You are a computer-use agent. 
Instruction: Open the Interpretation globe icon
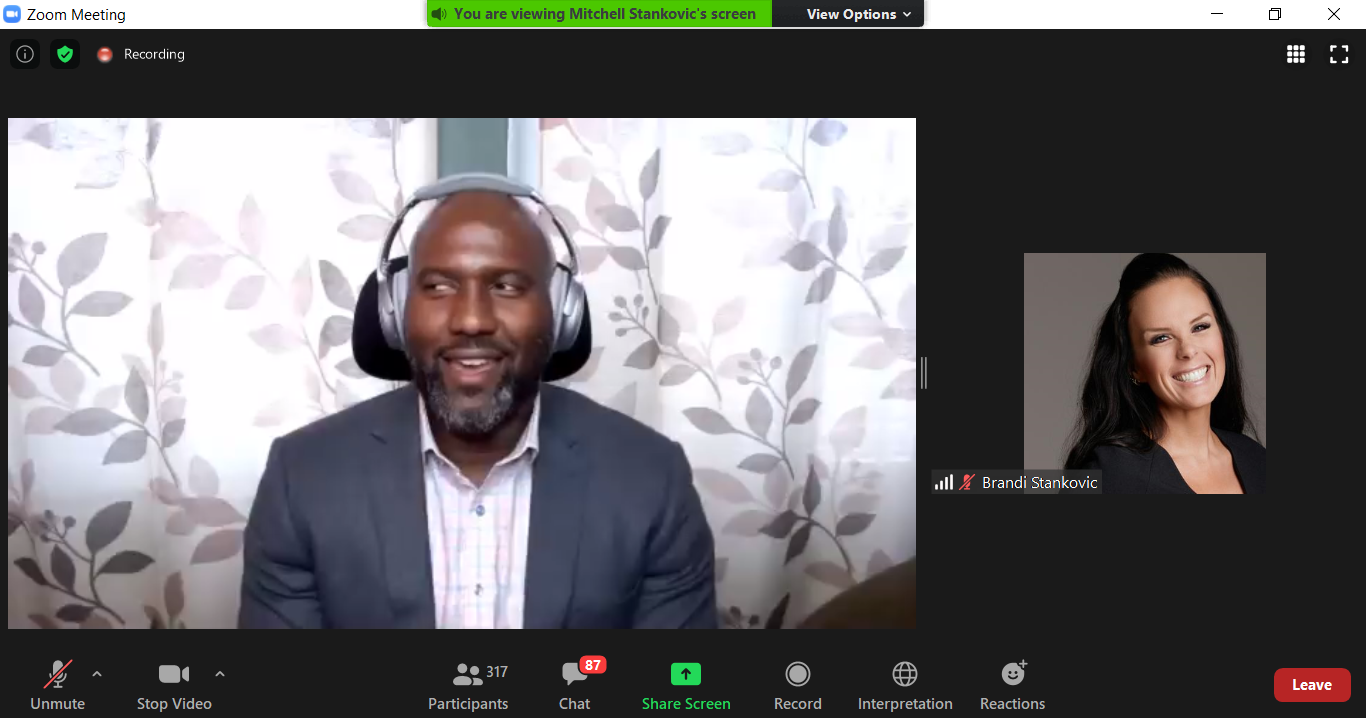click(x=904, y=686)
